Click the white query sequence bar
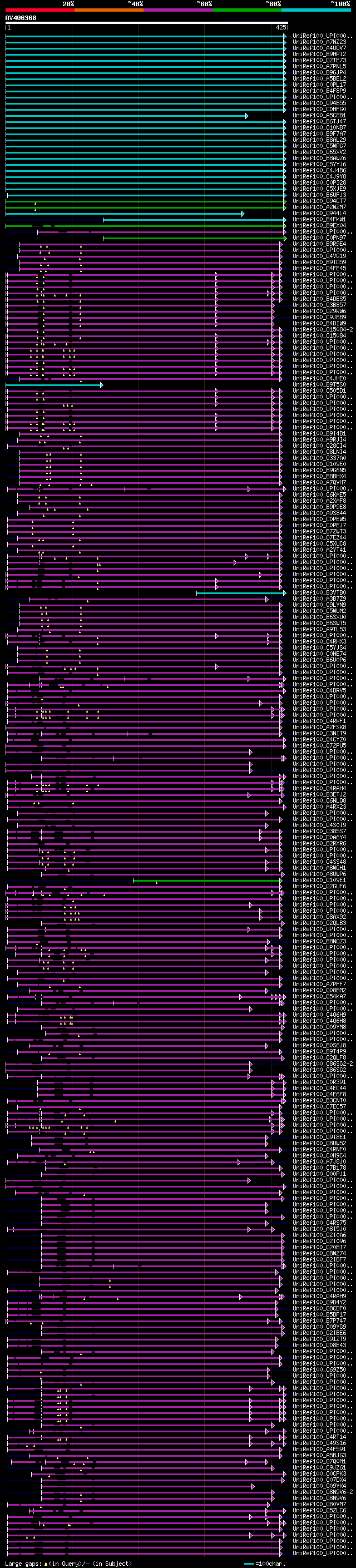The height and width of the screenshot is (1568, 356). [147, 23]
